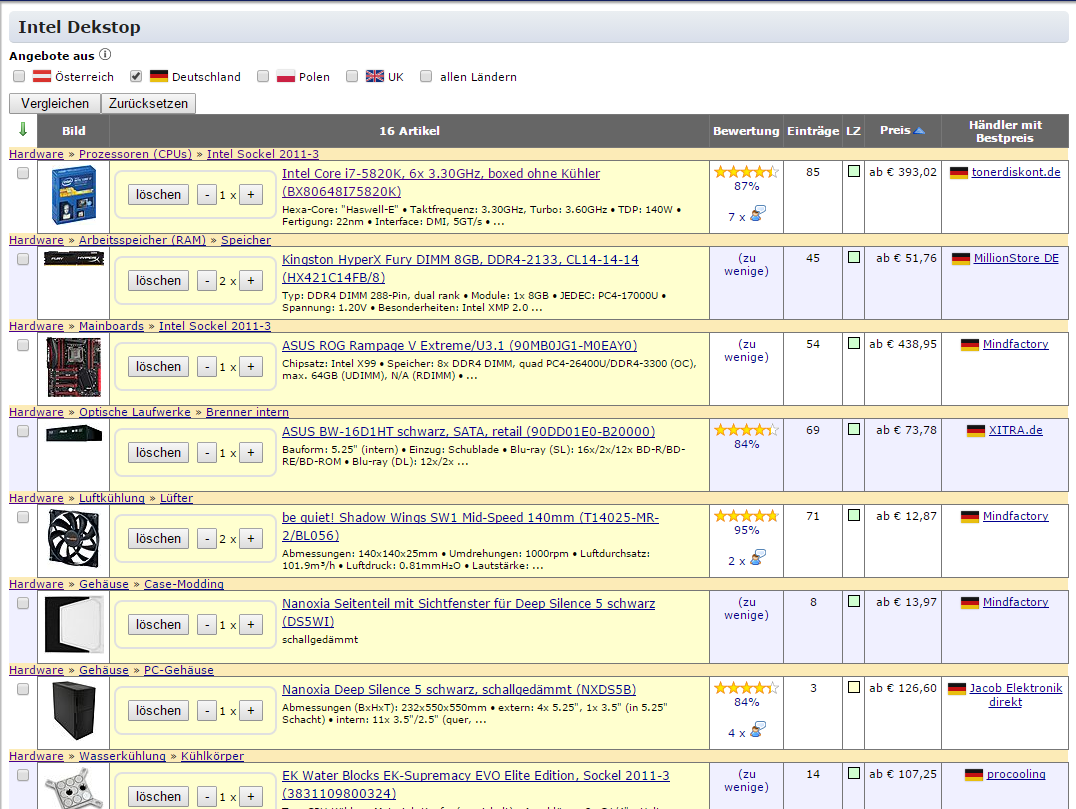Open reviews comment icon for Intel Core i7-5820K

[758, 213]
